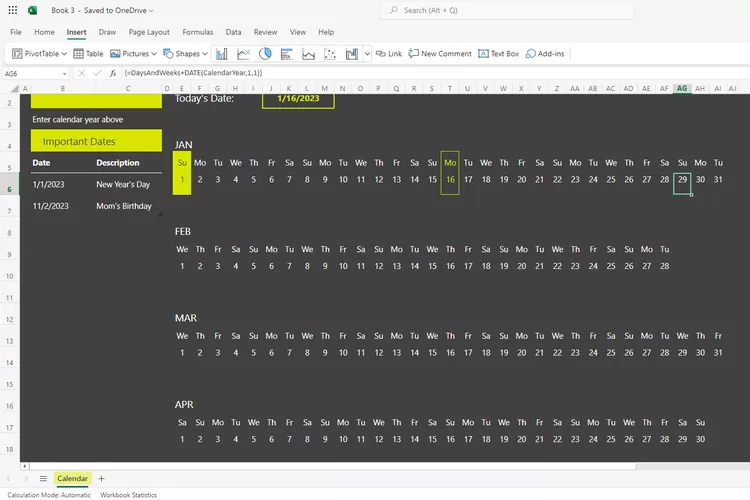
Task: Click the insert function fx icon
Action: pos(113,73)
